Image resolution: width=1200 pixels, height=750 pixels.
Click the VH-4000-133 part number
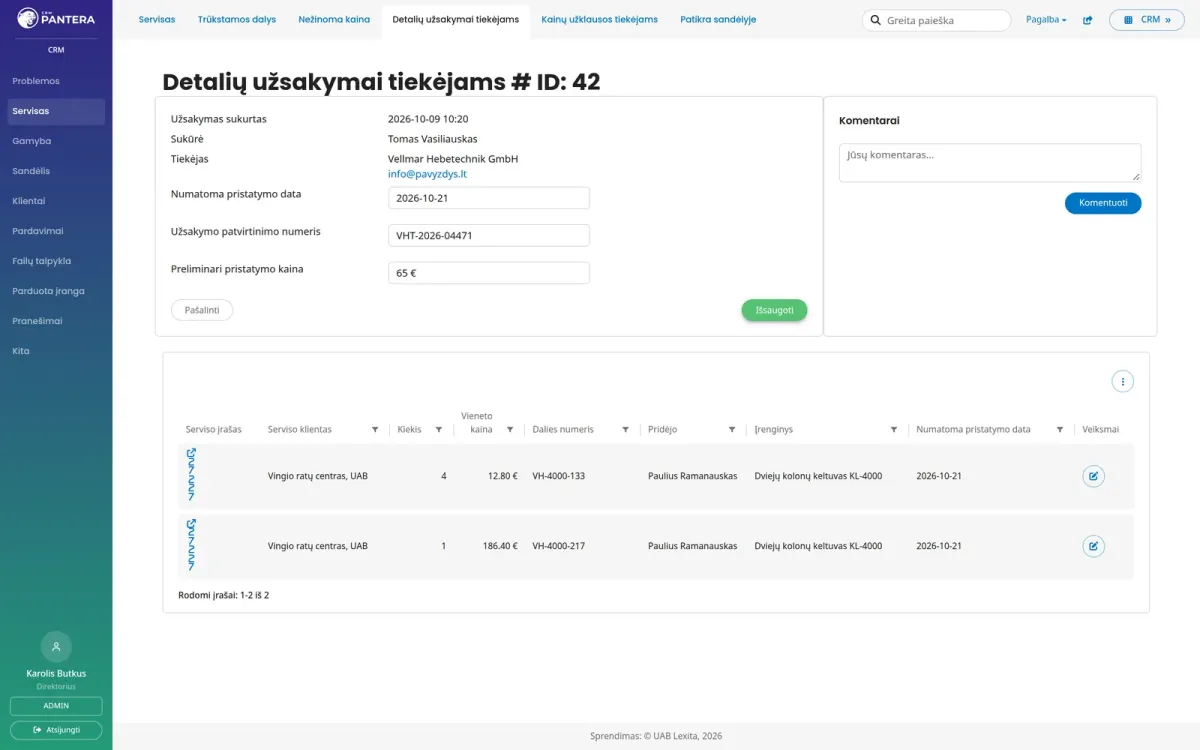(x=559, y=476)
